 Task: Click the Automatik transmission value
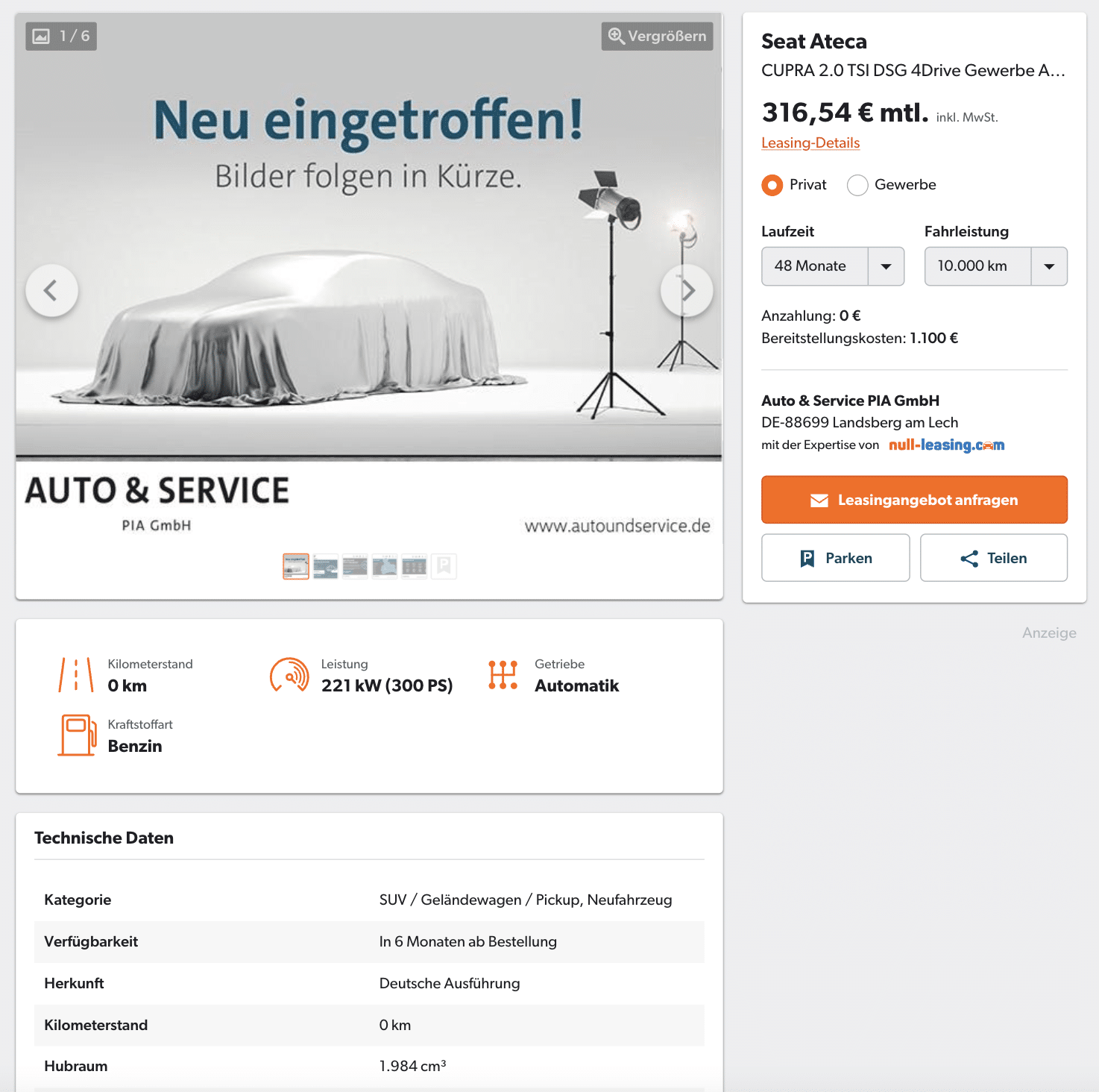[577, 686]
